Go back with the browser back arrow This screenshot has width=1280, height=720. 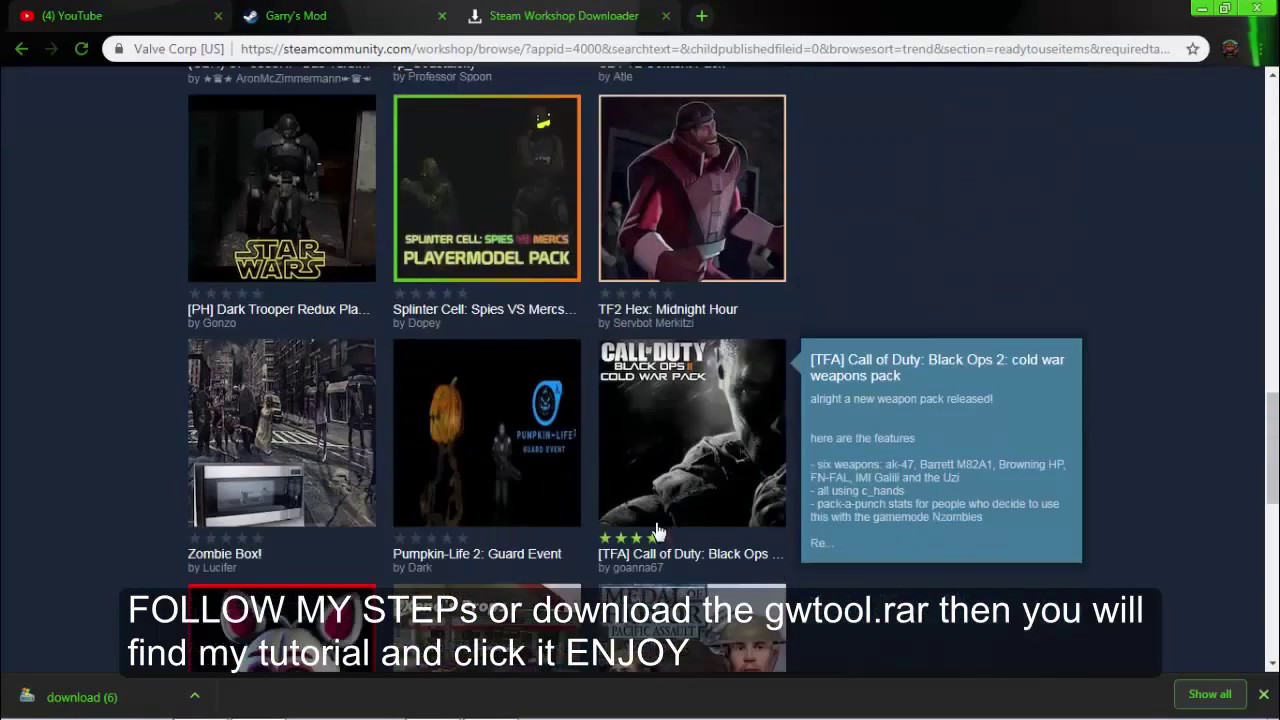pos(21,48)
